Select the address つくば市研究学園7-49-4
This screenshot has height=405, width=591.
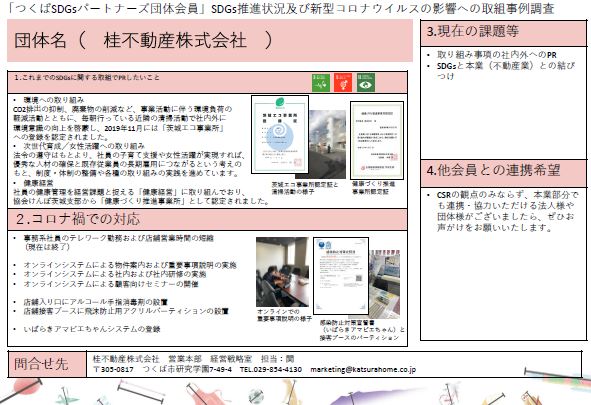click(187, 370)
